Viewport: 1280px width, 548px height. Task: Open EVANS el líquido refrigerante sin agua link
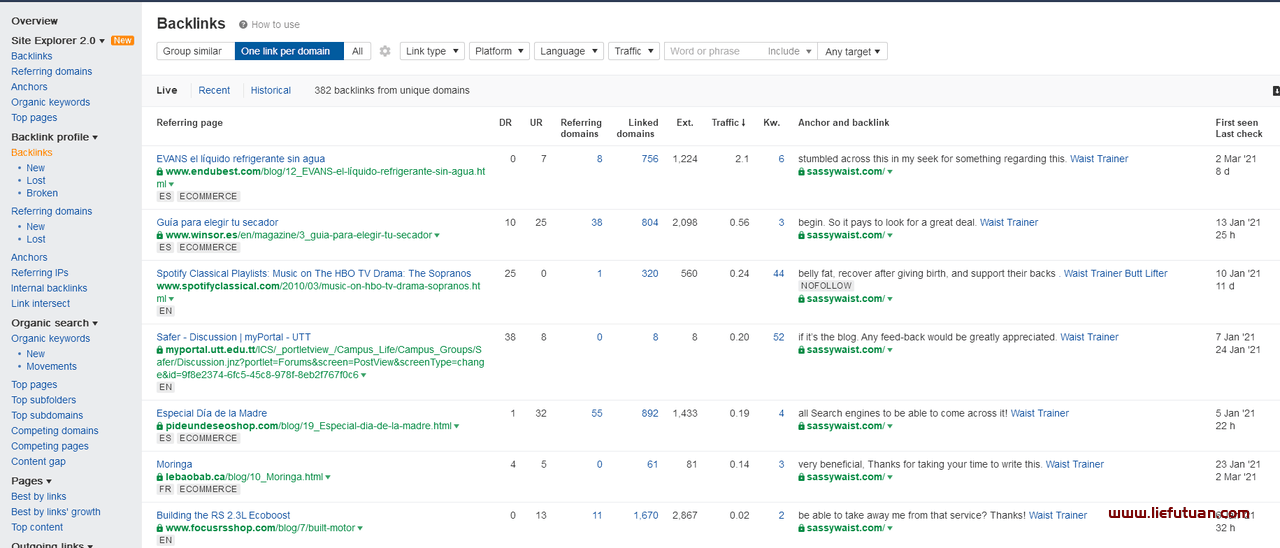[x=240, y=158]
